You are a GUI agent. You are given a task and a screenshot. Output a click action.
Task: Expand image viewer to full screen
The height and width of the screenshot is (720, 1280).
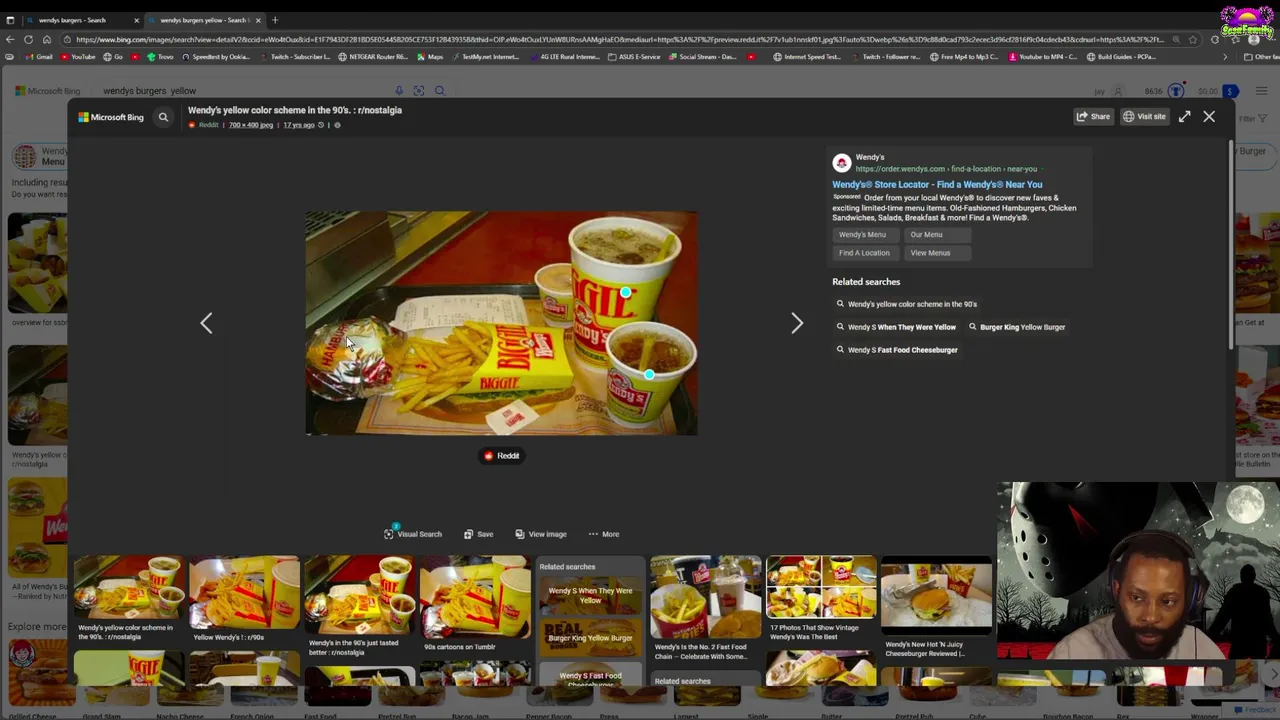[1184, 116]
